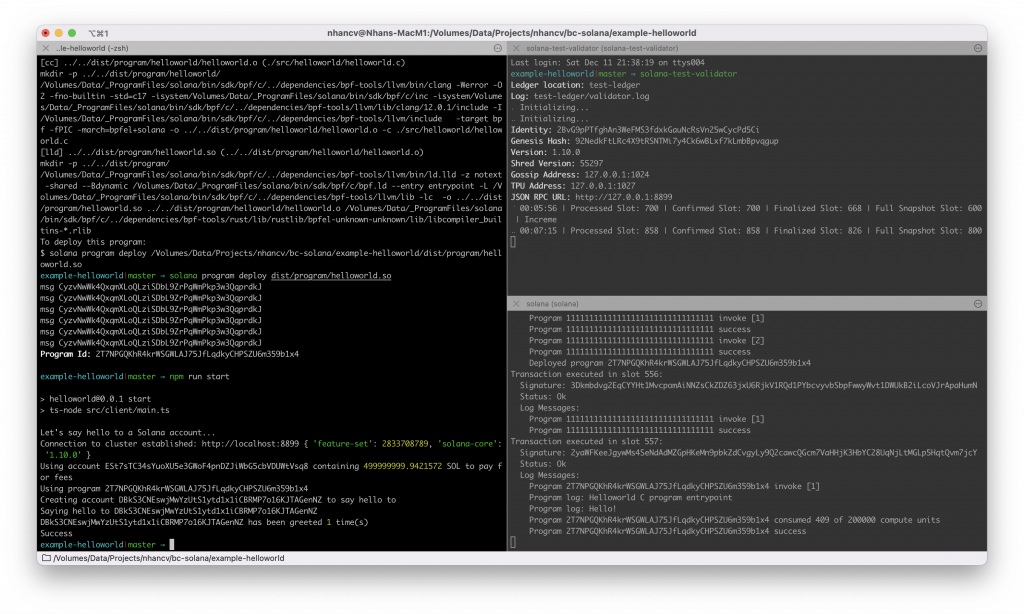Click the window title nhancv@Nhans-MacM1 path

(511, 33)
